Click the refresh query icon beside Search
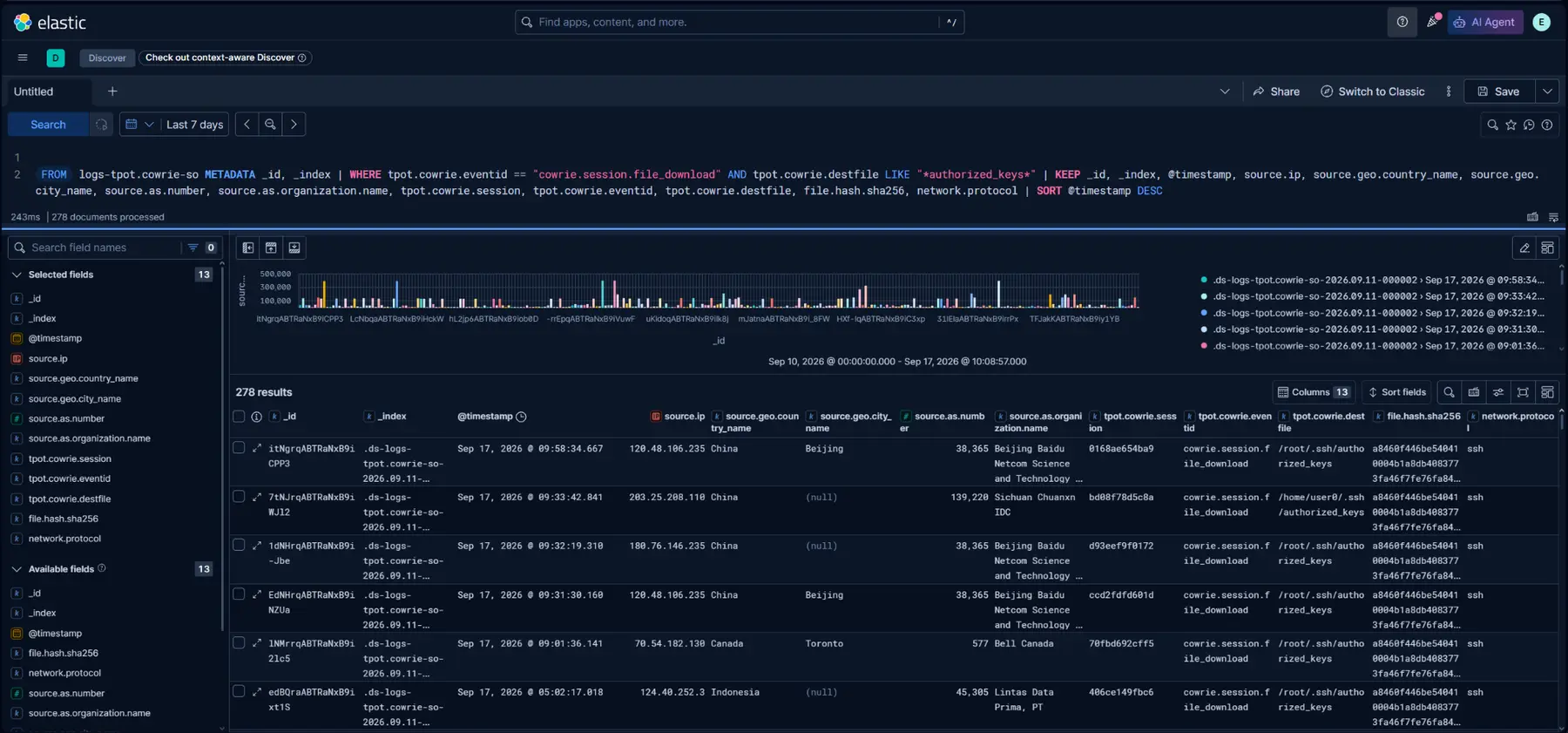Image resolution: width=1568 pixels, height=733 pixels. pos(101,125)
